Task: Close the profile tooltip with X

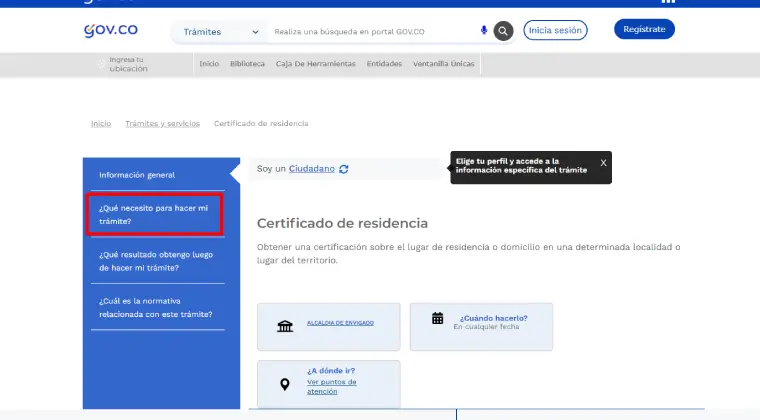Action: (x=603, y=163)
